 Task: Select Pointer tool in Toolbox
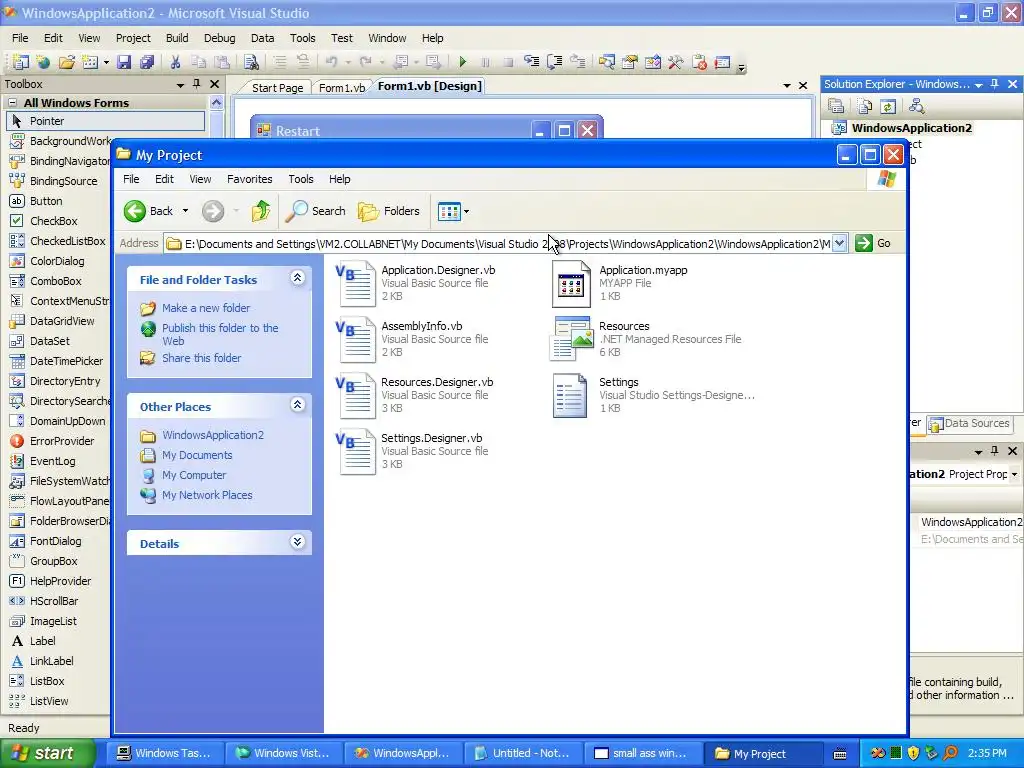(106, 121)
